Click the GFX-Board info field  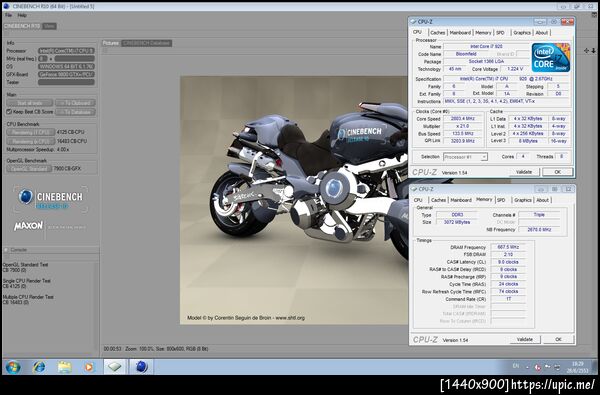pos(66,75)
